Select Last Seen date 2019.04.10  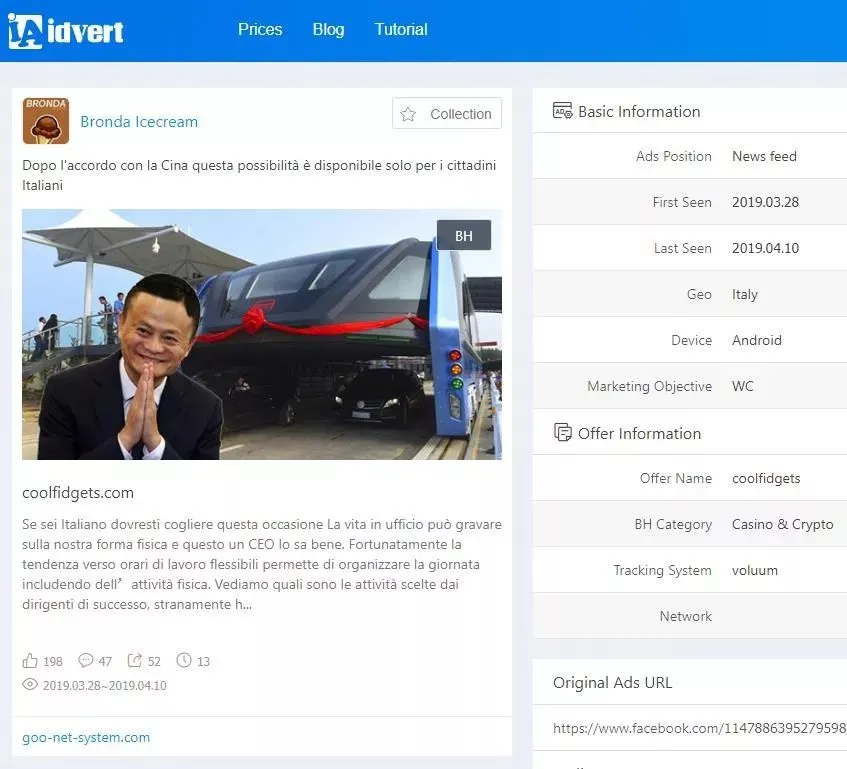point(765,248)
